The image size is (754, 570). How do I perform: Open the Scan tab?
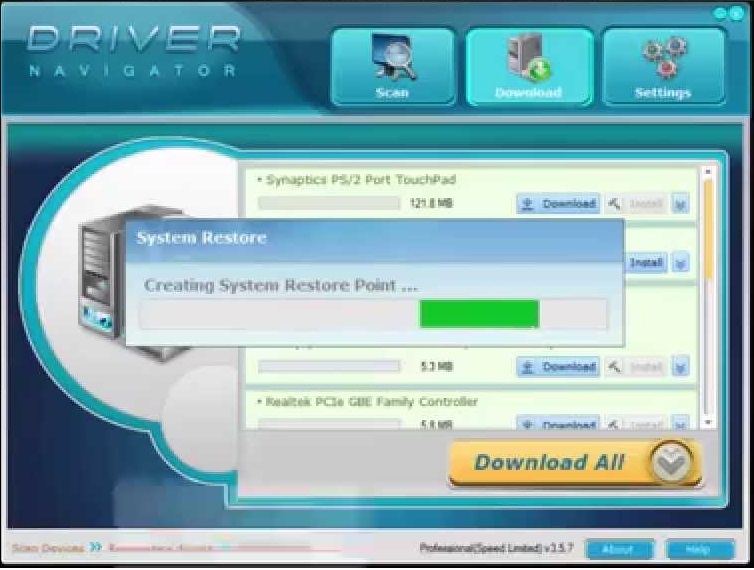pos(393,66)
